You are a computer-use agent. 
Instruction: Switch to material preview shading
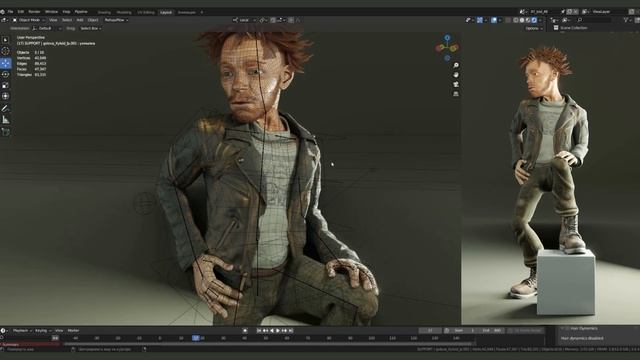(528, 20)
